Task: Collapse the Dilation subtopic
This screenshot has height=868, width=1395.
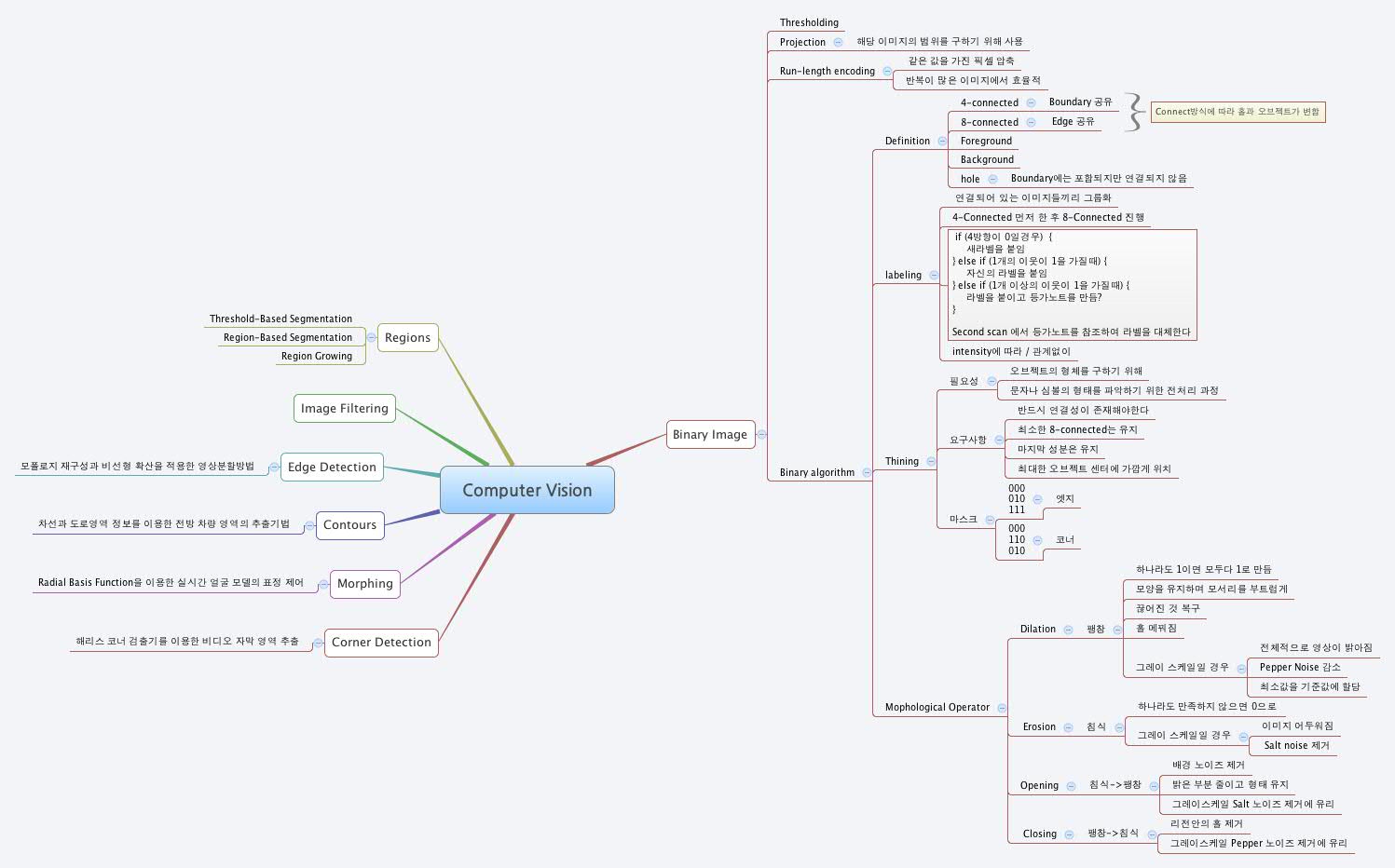Action: pos(1068,630)
